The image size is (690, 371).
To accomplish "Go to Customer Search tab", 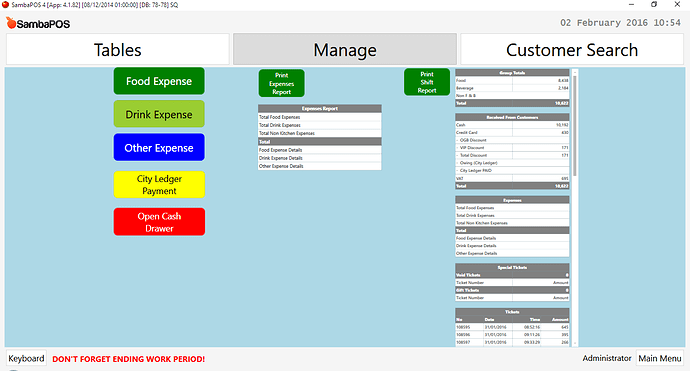I will tap(572, 50).
